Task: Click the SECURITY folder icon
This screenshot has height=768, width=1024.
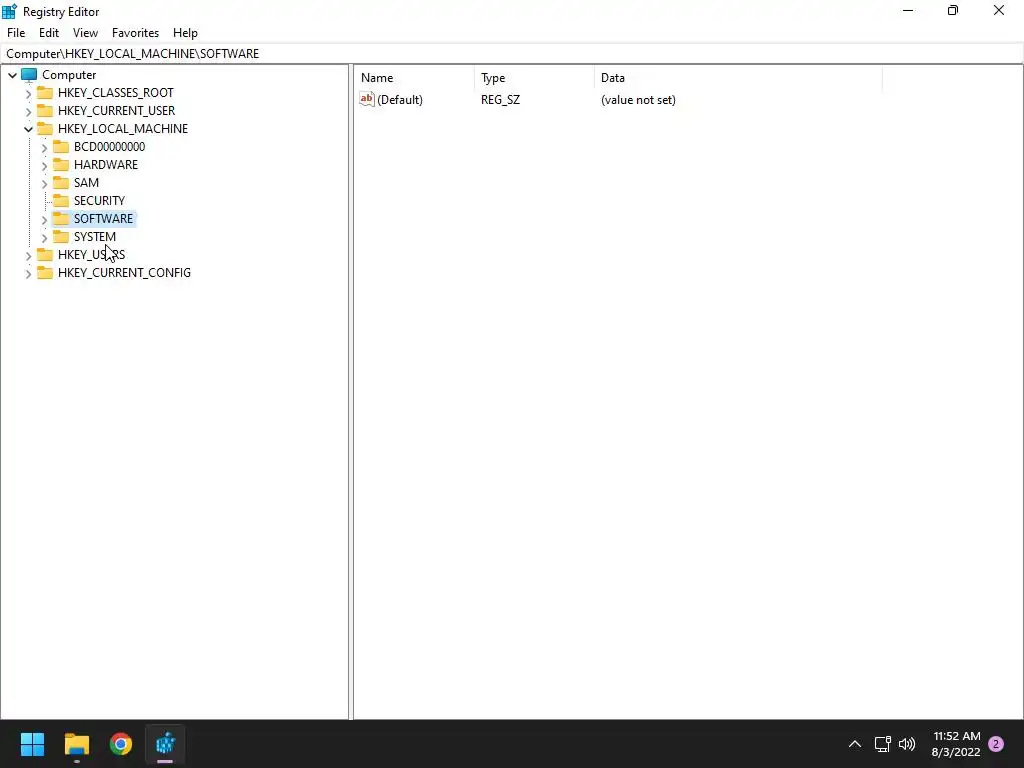Action: 61,200
